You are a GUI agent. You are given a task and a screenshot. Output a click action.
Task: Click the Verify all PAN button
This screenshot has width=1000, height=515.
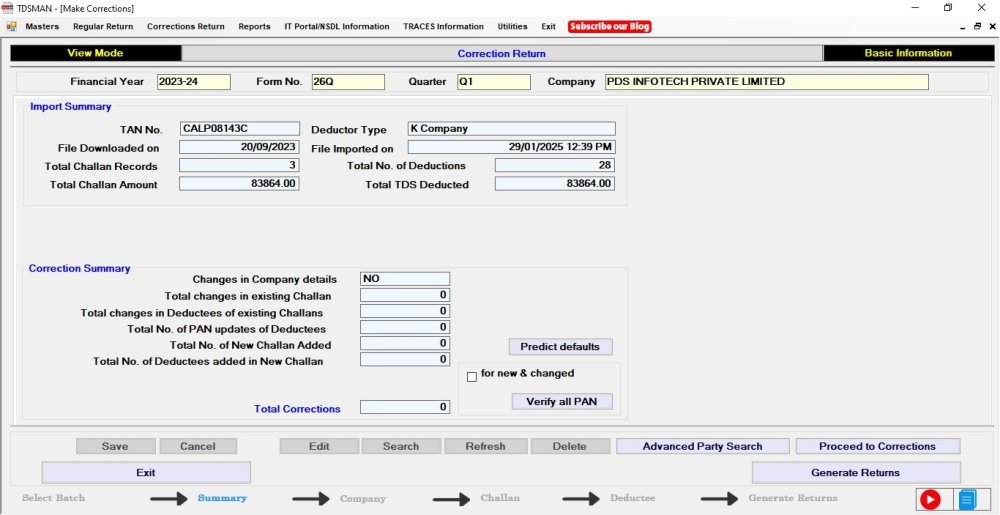pyautogui.click(x=561, y=402)
